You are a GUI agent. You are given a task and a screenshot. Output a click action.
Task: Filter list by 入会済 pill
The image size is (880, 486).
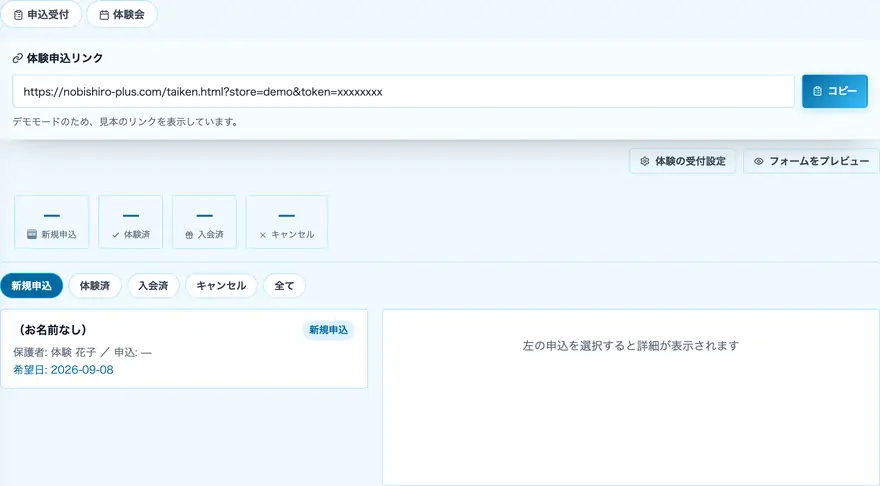[x=153, y=286]
